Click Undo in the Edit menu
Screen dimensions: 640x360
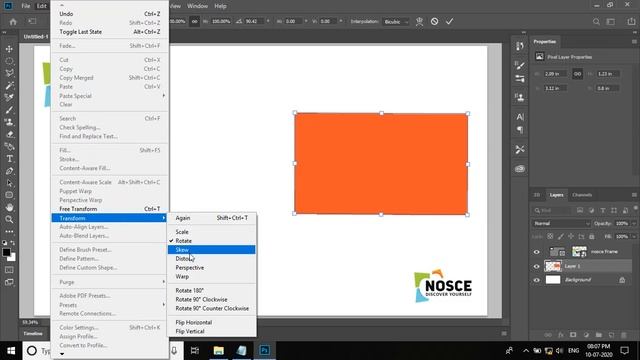(x=109, y=14)
